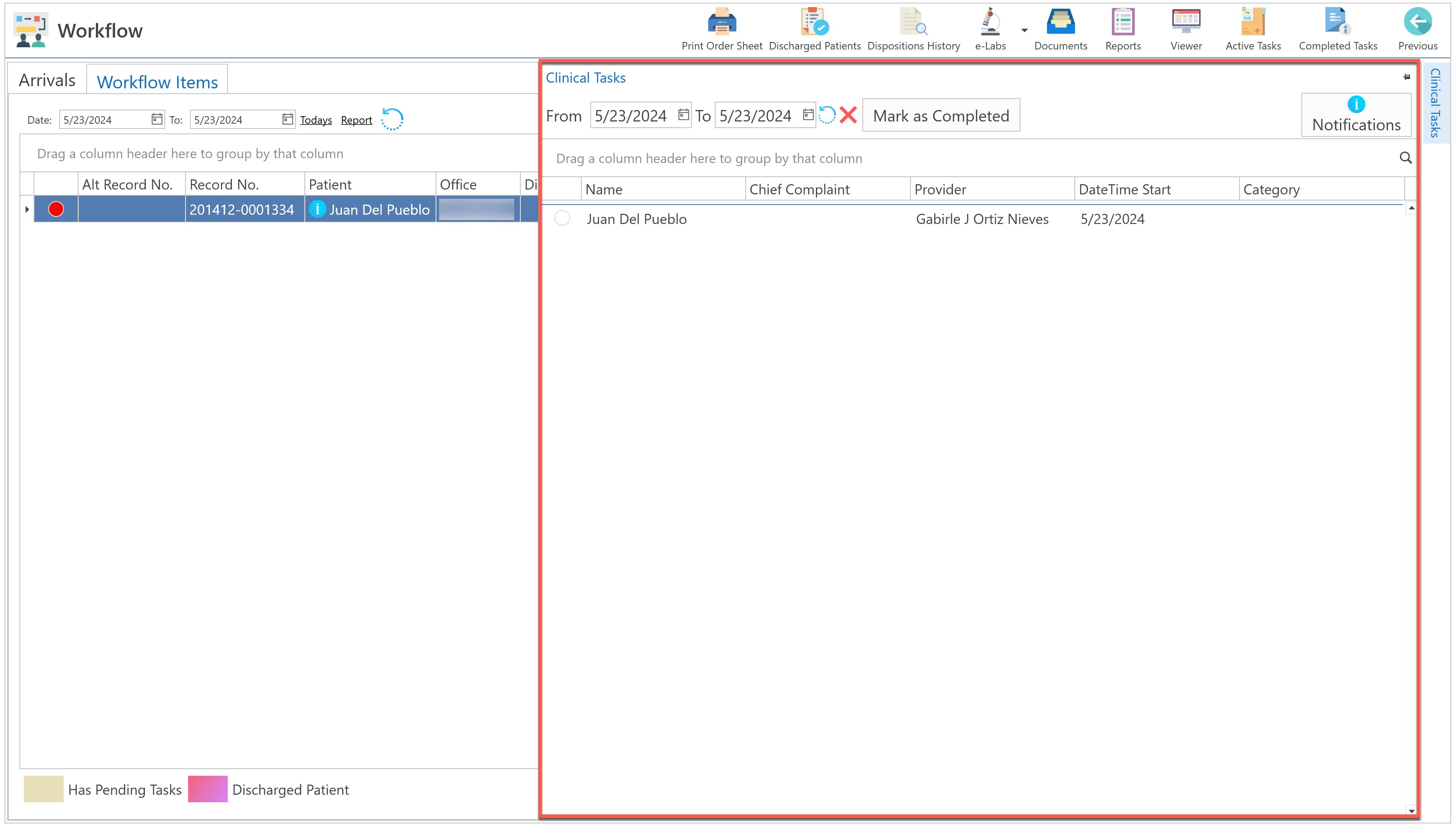
Task: Click Mark as Completed button
Action: [x=940, y=116]
